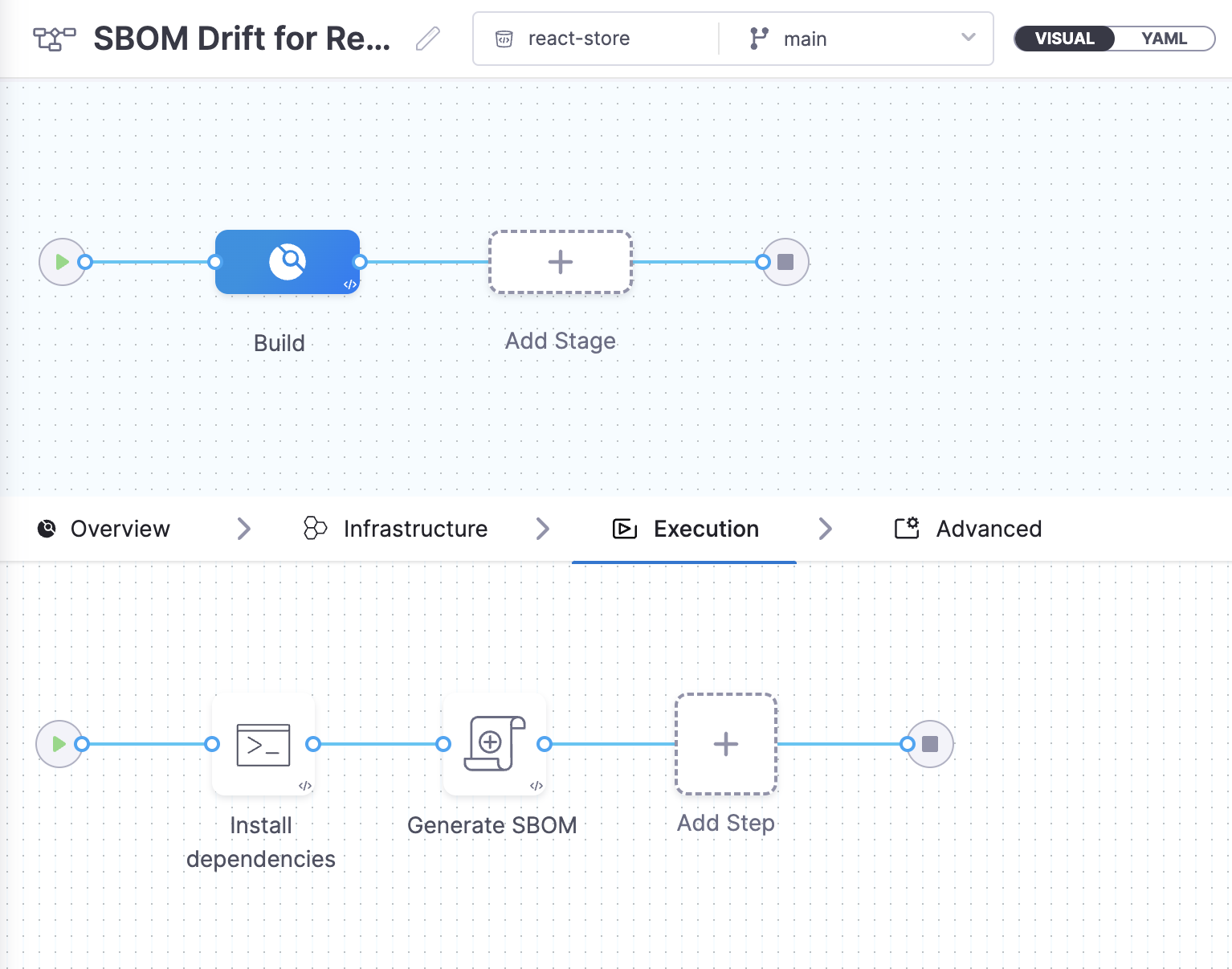Viewport: 1232px width, 969px height.
Task: Click the pencil icon to edit pipeline name
Action: tap(428, 39)
